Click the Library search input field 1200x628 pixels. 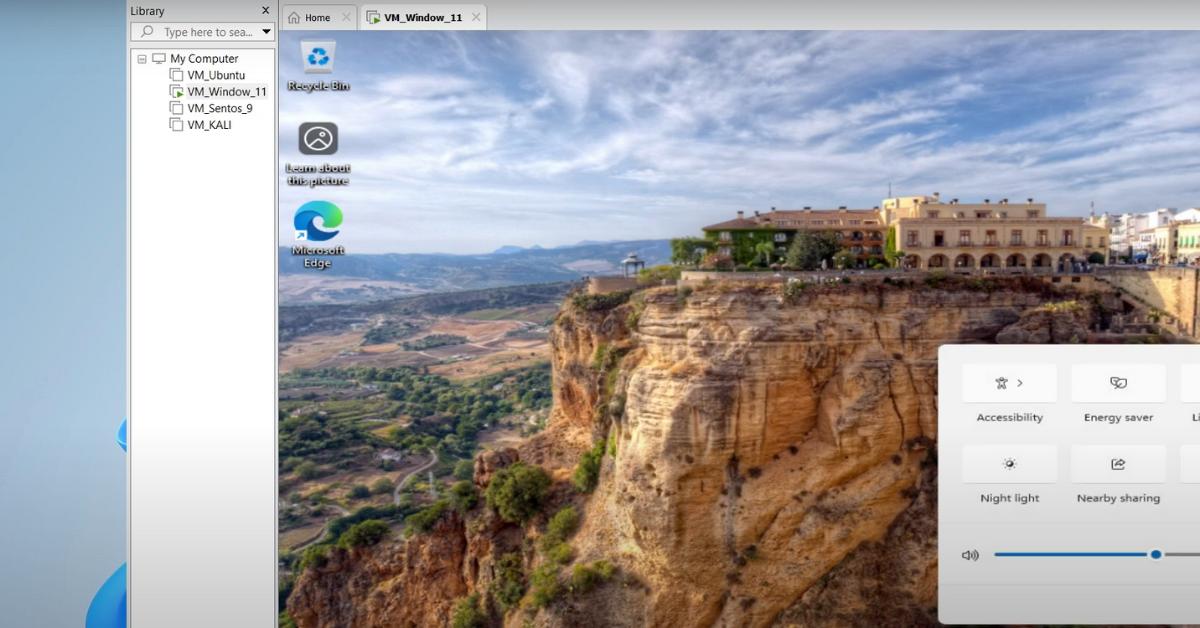(x=202, y=32)
